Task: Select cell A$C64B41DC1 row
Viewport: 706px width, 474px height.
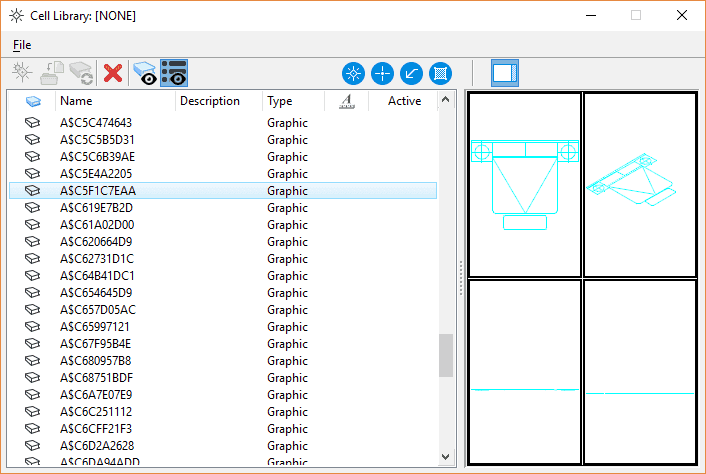Action: [97, 276]
